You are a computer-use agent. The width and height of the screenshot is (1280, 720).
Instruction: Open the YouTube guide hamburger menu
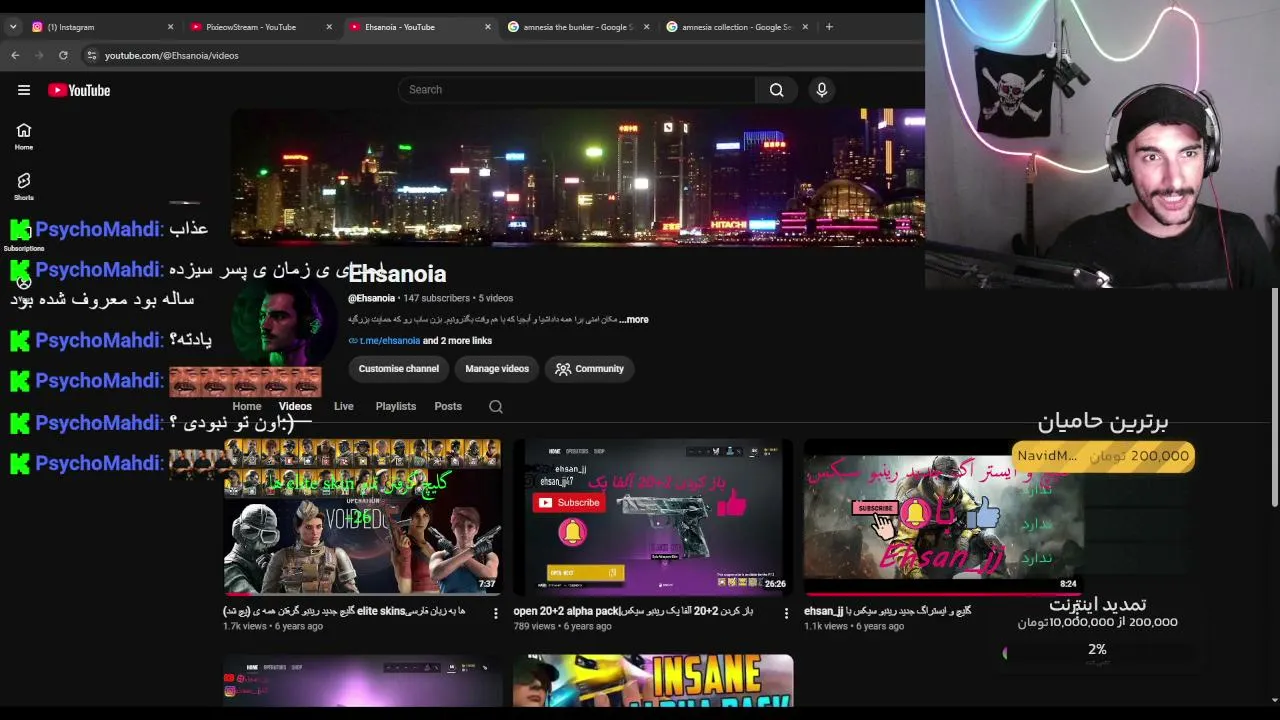pyautogui.click(x=24, y=90)
